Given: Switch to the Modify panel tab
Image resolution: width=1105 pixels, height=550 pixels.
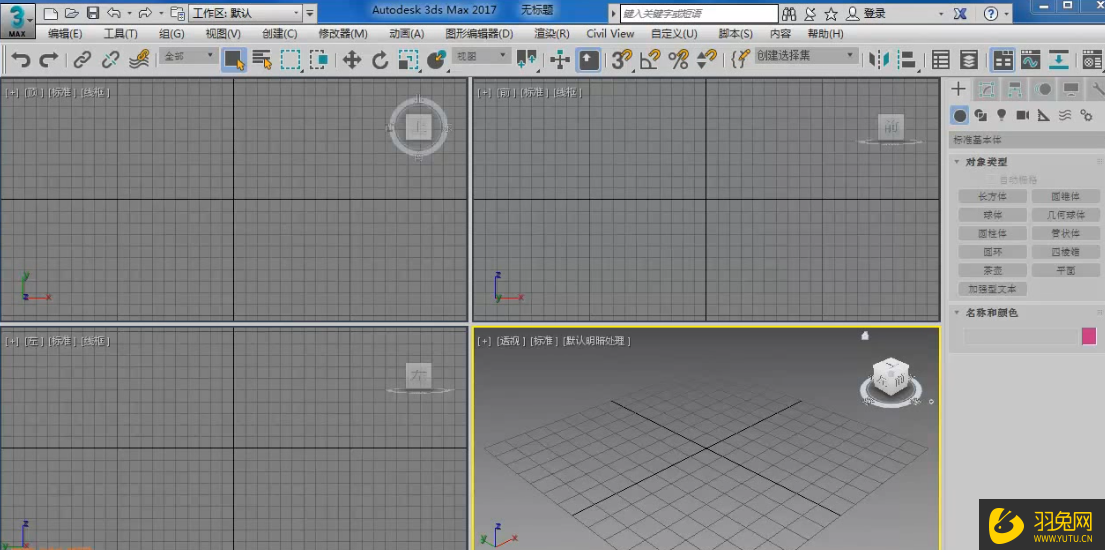Looking at the screenshot, I should pos(986,89).
